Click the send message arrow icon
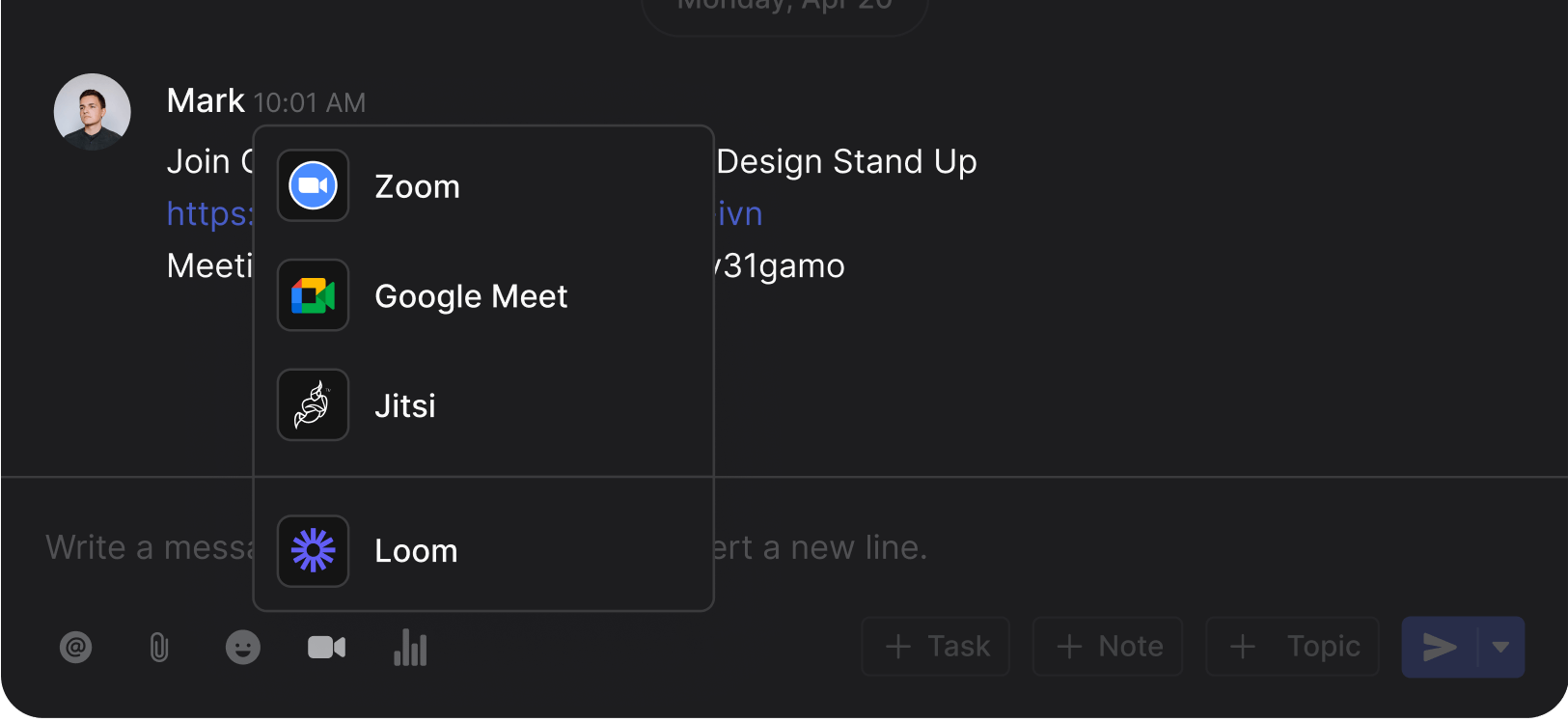 pos(1441,647)
